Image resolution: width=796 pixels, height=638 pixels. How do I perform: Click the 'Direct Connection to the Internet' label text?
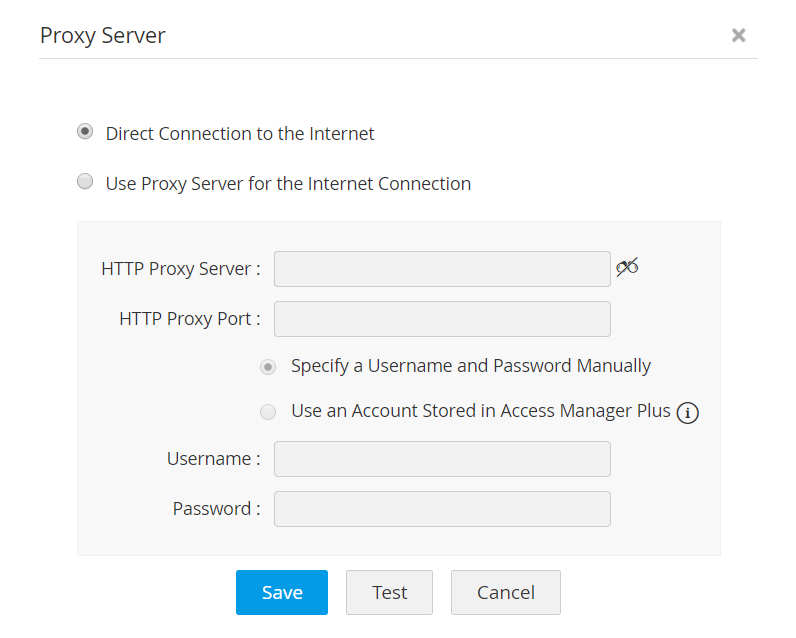click(x=240, y=134)
